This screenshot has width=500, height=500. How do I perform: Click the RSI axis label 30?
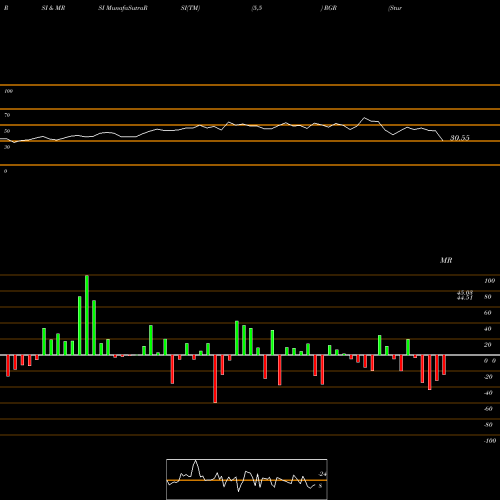pyautogui.click(x=7, y=147)
